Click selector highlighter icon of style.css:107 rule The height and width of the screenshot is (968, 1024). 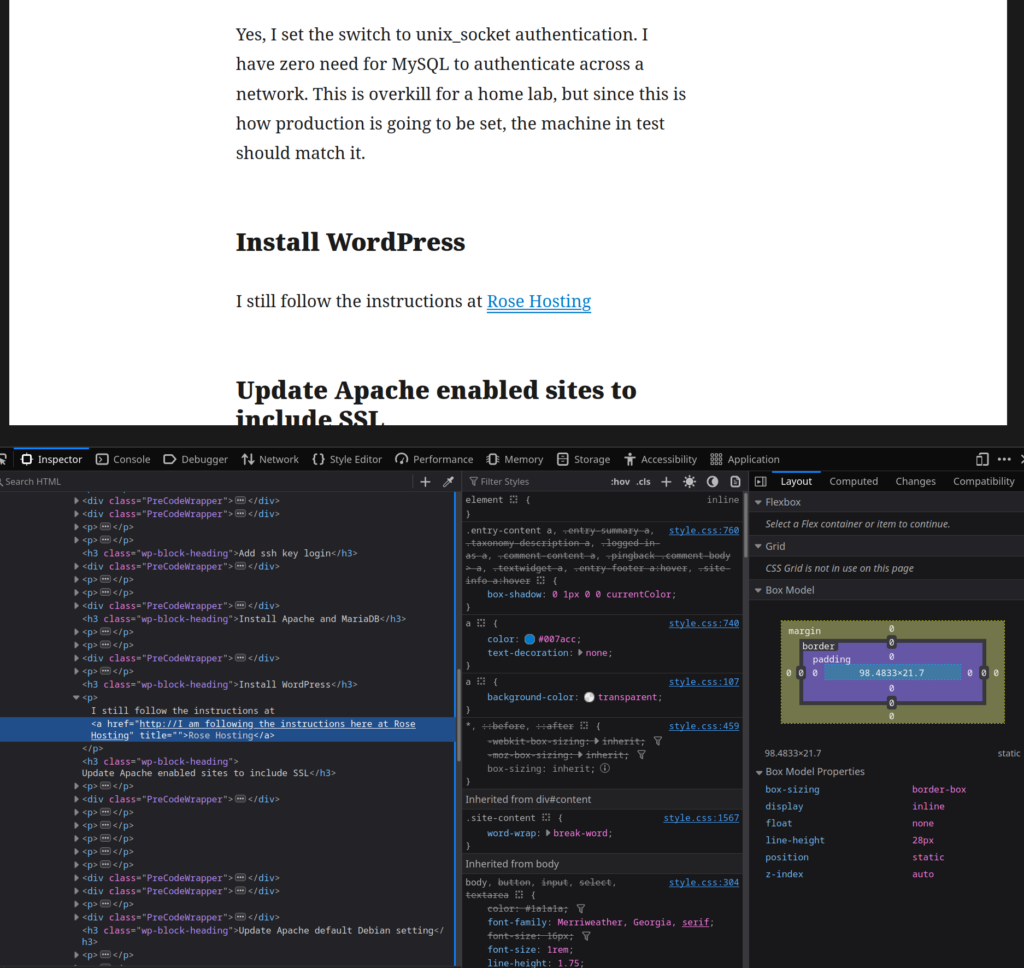[x=481, y=681]
